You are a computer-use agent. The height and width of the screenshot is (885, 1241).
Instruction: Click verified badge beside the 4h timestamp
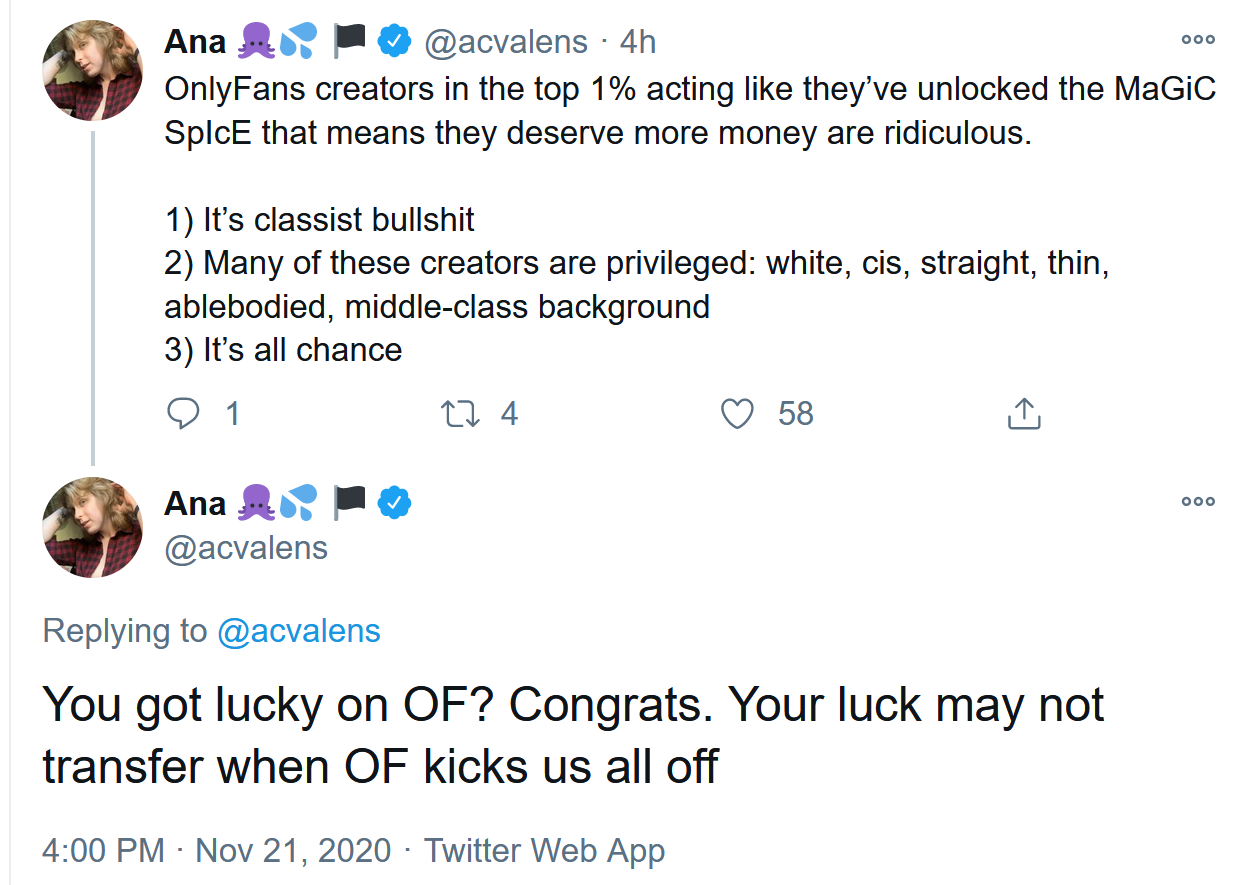point(394,41)
